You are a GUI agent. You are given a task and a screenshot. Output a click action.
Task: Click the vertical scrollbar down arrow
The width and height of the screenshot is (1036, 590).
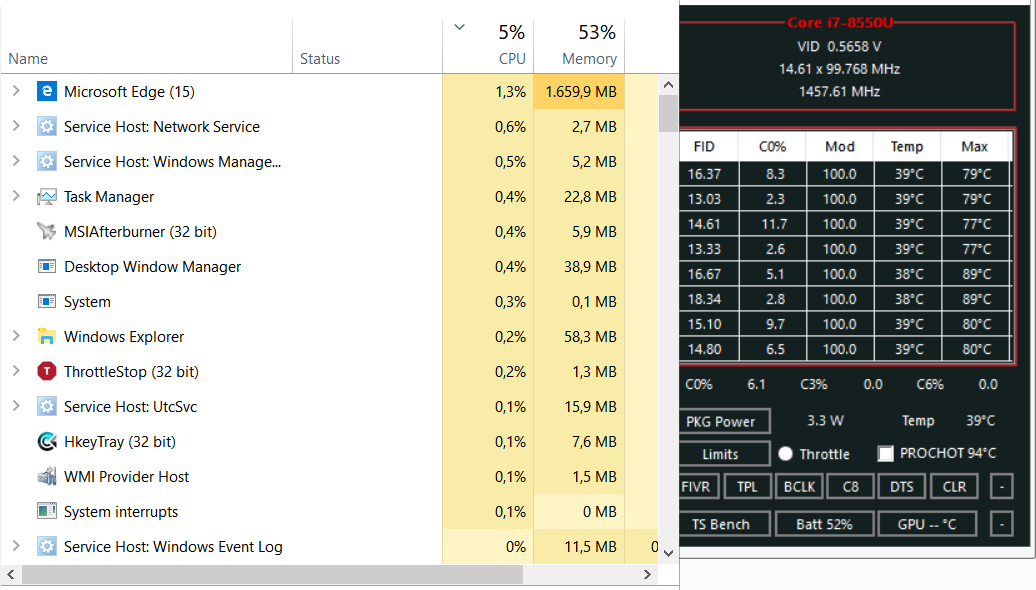pyautogui.click(x=668, y=554)
